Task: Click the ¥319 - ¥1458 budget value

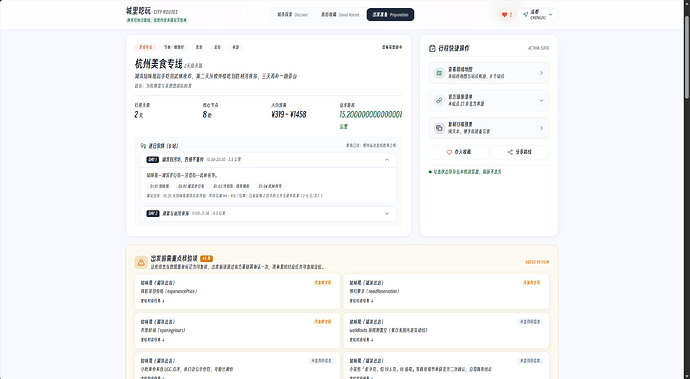Action: [x=289, y=114]
